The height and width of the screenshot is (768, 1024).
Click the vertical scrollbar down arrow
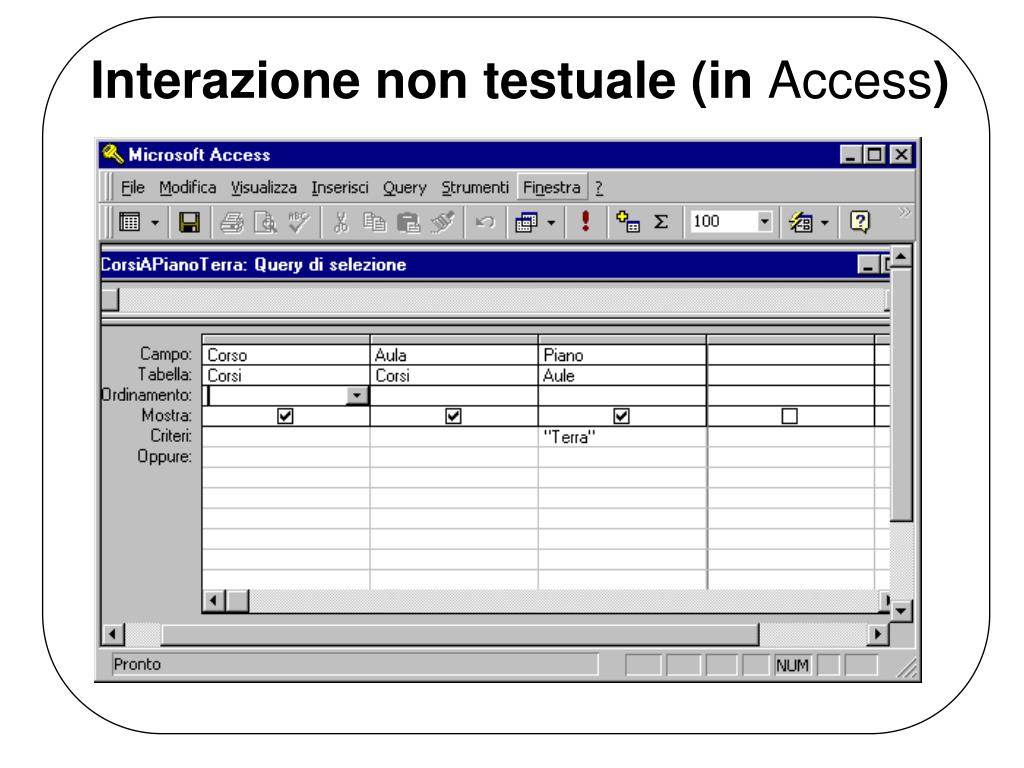coord(901,611)
